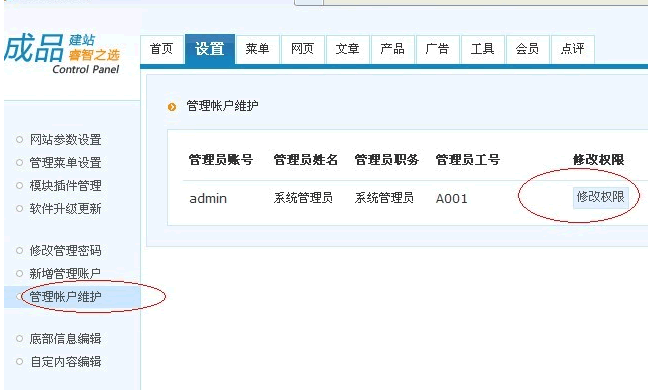This screenshot has width=648, height=390.
Task: Click the orange arrow icon beside 管理帐户维护 heading
Action: tap(172, 107)
